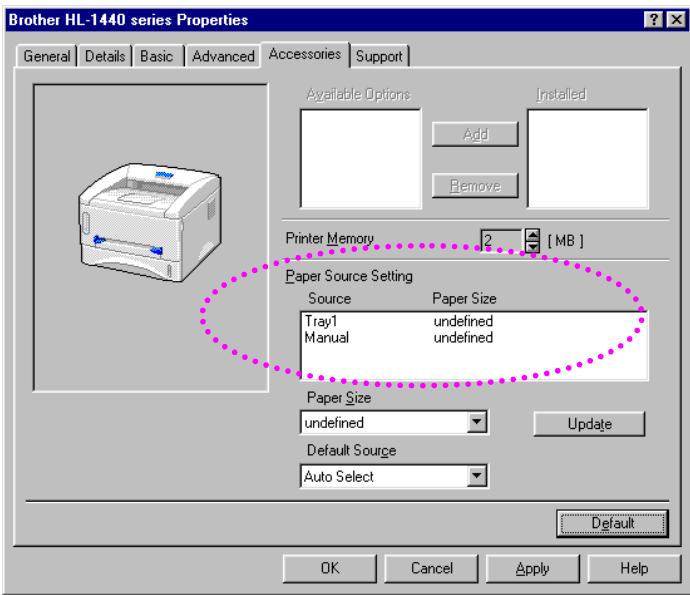Click inside the Available Options list box
690x595 pixels.
pos(360,158)
